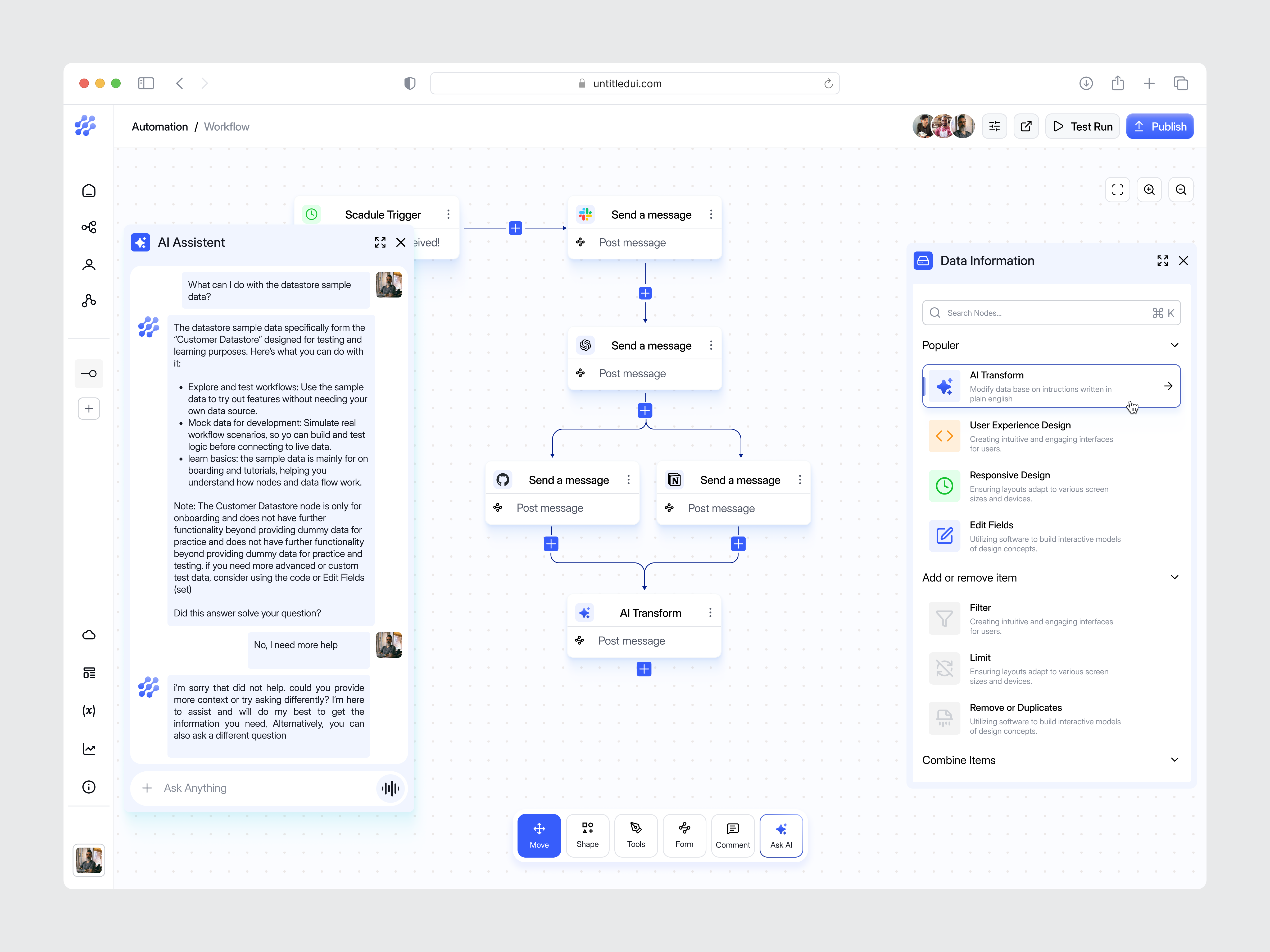Click the external share icon in the top bar
Viewport: 1270px width, 952px height.
pyautogui.click(x=1026, y=126)
